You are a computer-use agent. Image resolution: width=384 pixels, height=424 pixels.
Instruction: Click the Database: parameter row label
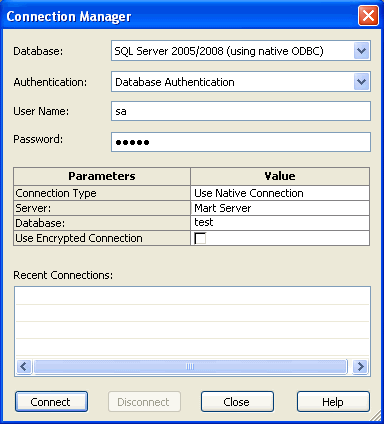(102, 223)
